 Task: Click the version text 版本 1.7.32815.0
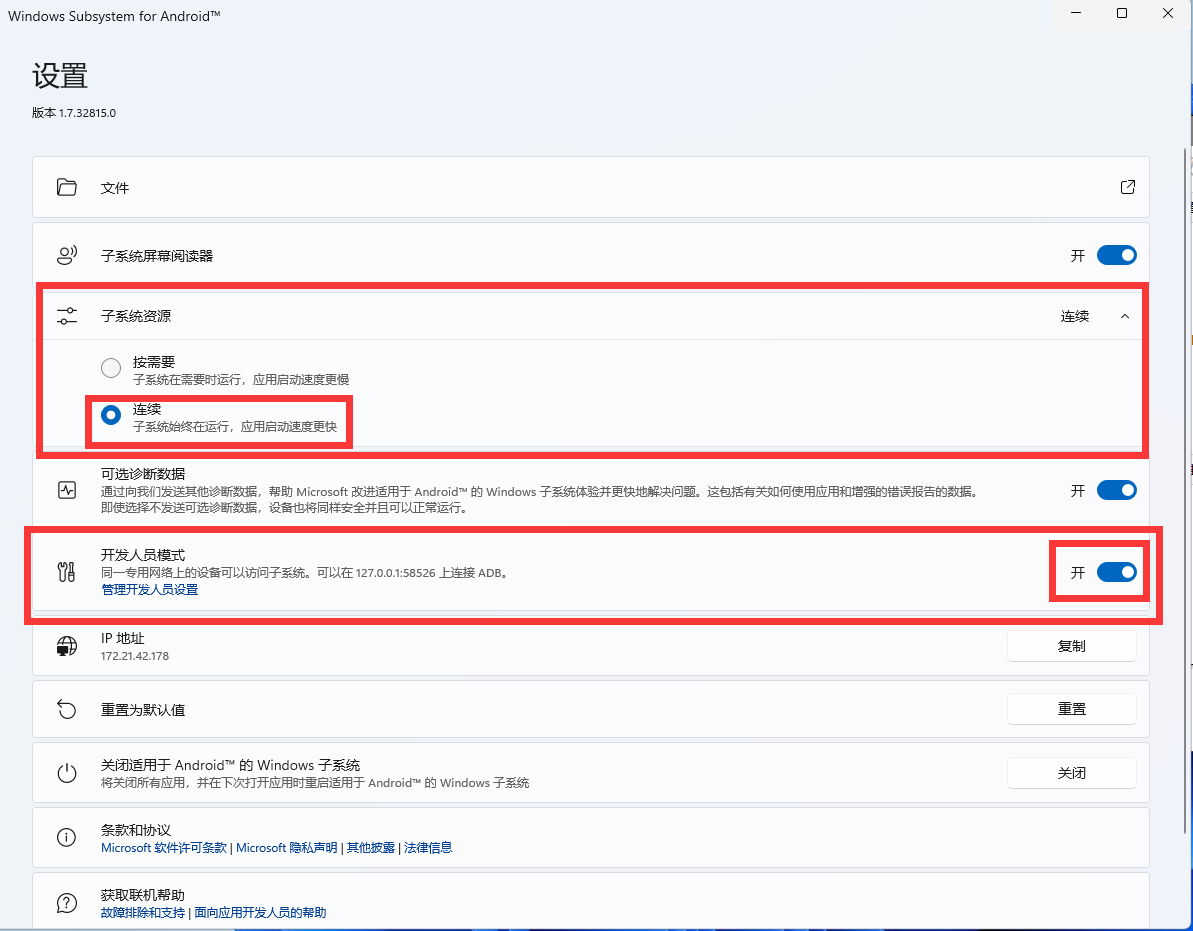tap(74, 113)
